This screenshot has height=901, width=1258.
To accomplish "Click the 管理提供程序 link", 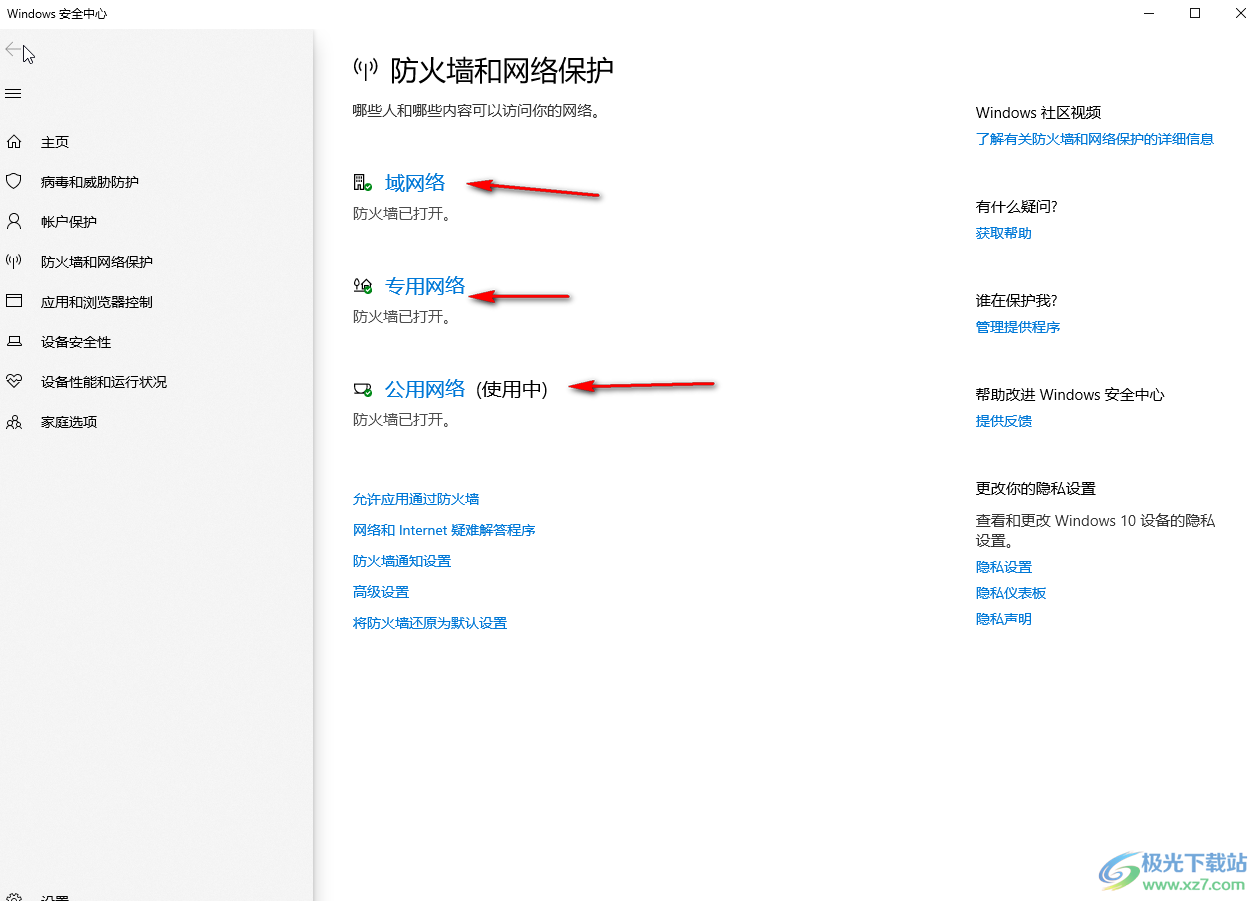I will [x=1018, y=327].
